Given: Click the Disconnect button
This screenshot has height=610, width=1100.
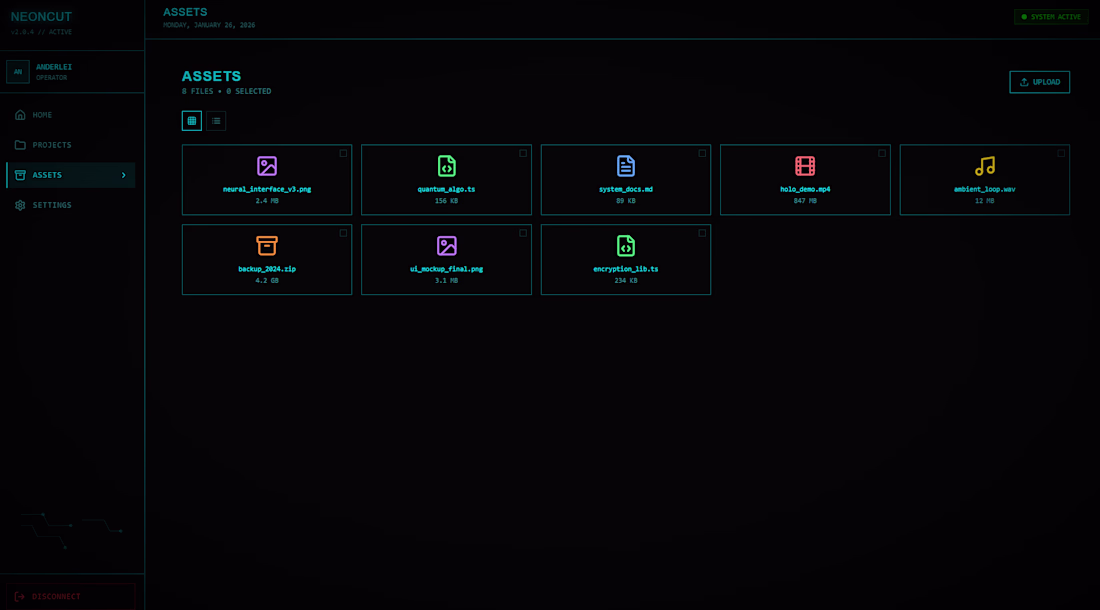Looking at the screenshot, I should click(71, 597).
